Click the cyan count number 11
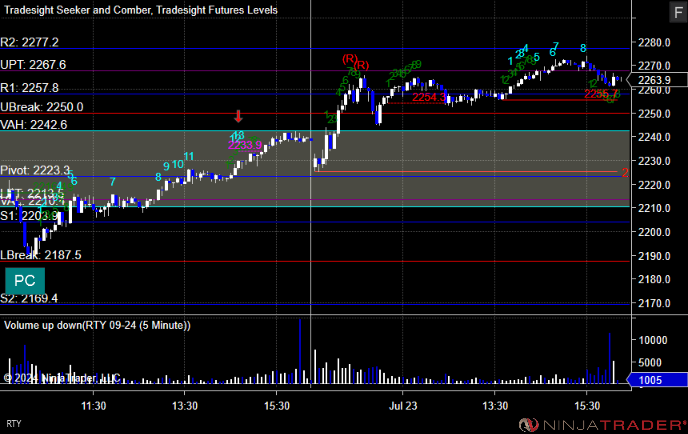 click(x=189, y=156)
